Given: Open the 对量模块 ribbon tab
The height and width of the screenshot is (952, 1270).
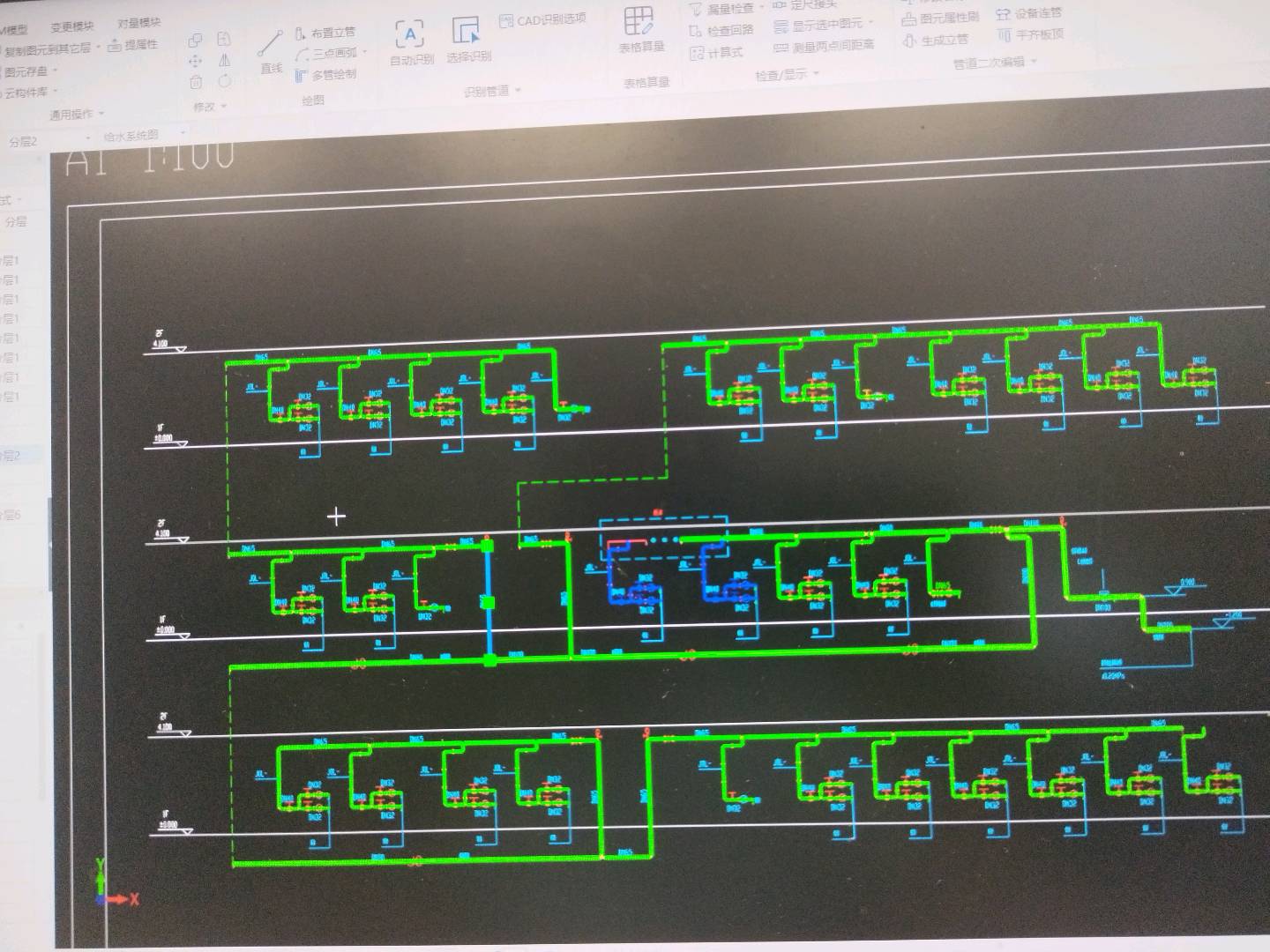Looking at the screenshot, I should [139, 23].
